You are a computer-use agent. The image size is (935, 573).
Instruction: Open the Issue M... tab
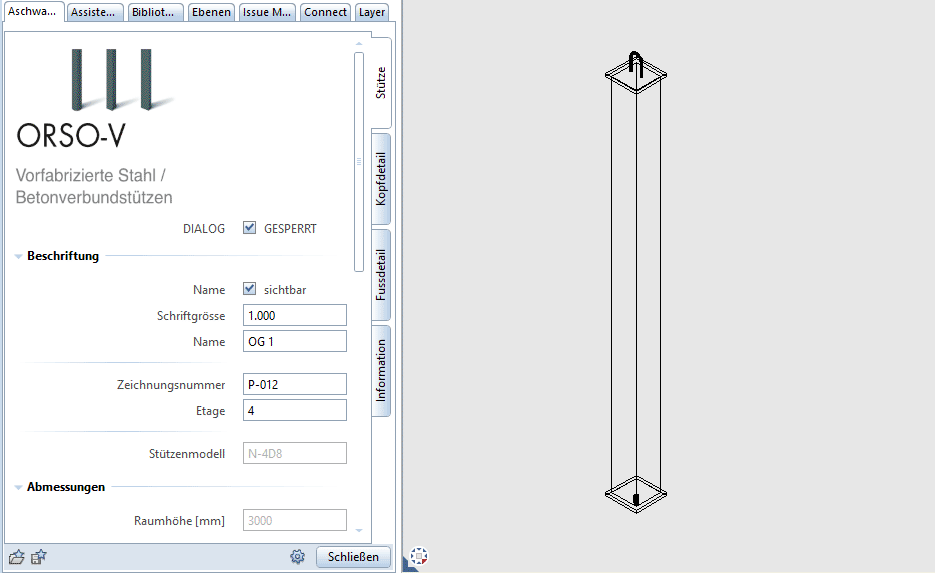click(x=267, y=12)
